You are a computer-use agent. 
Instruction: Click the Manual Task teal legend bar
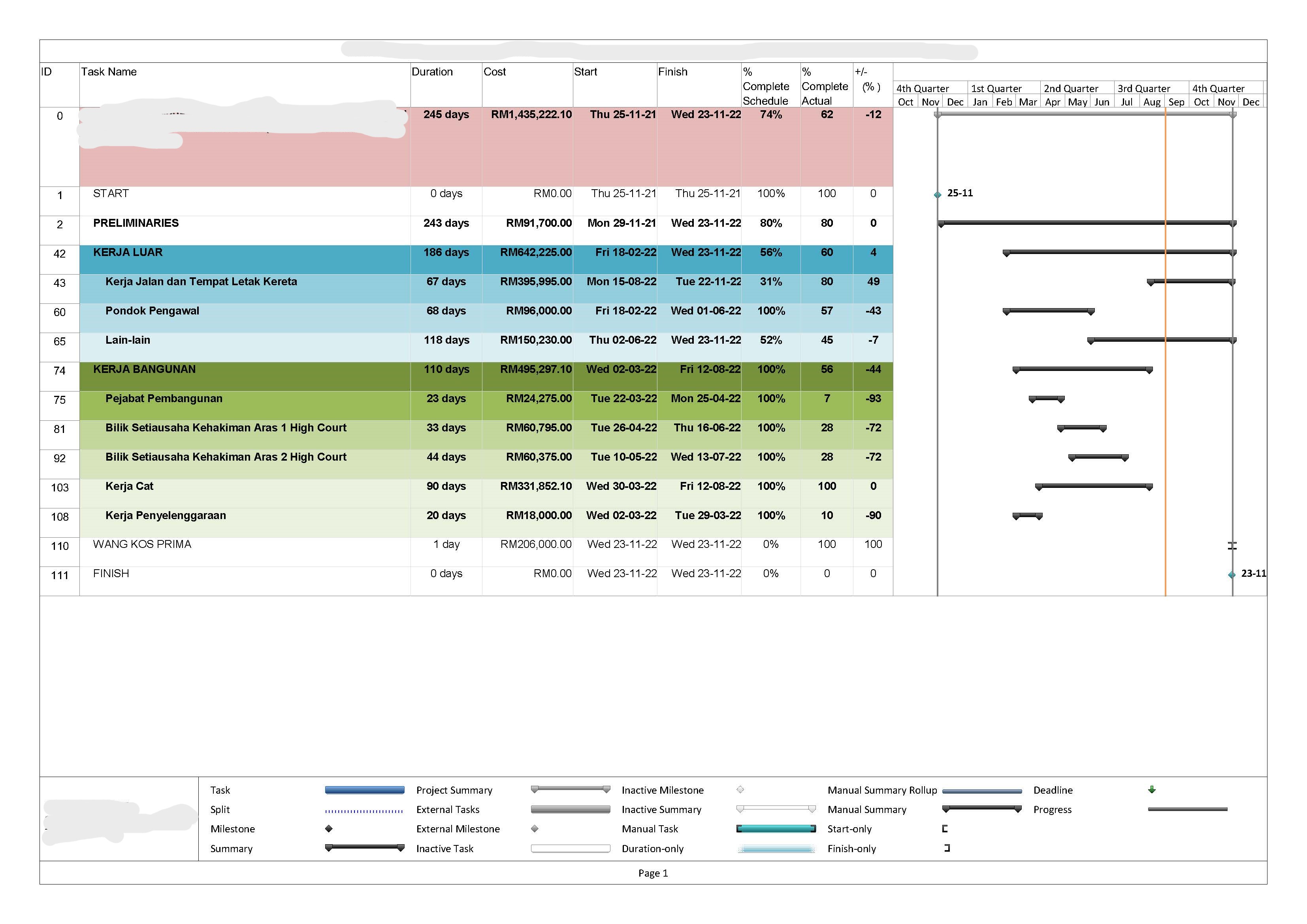(776, 829)
